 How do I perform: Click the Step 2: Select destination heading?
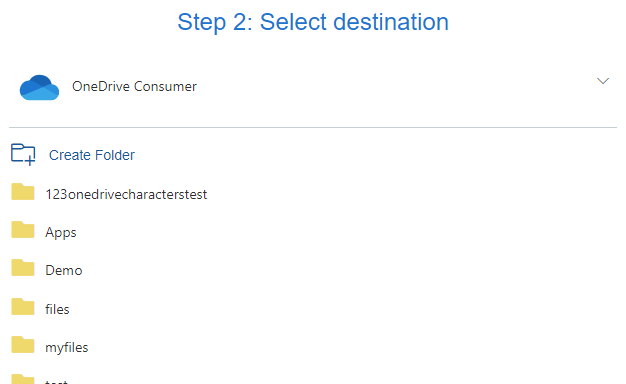tap(313, 22)
